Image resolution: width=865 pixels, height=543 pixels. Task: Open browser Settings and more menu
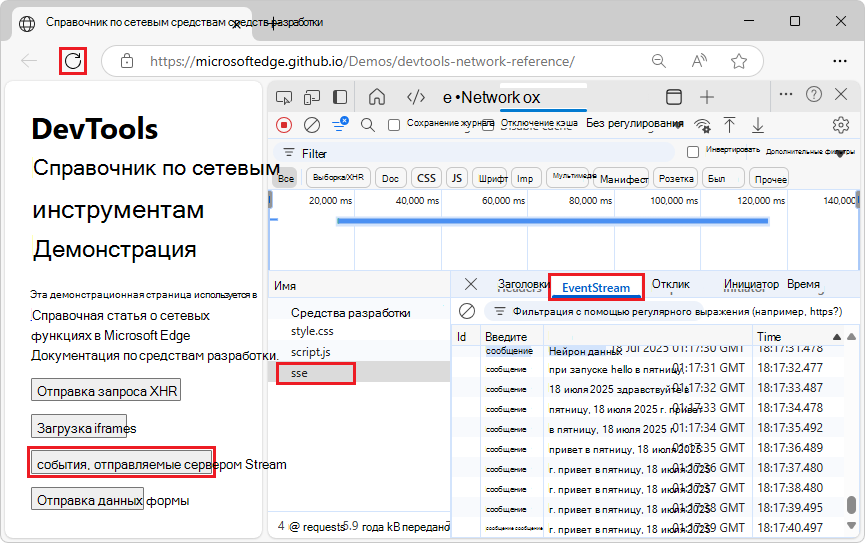pyautogui.click(x=840, y=61)
